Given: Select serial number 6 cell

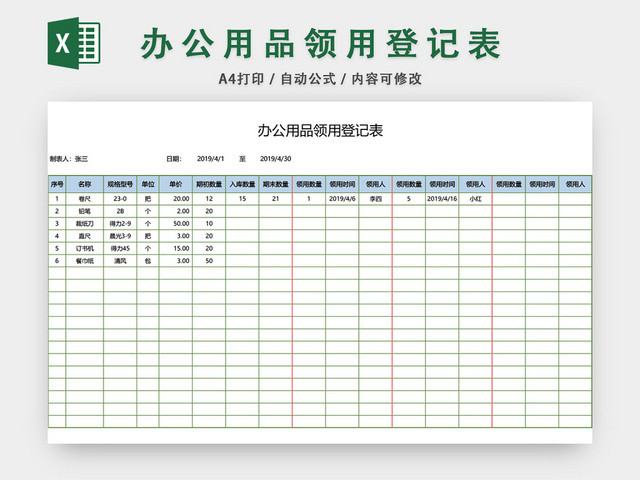Looking at the screenshot, I should point(57,261).
